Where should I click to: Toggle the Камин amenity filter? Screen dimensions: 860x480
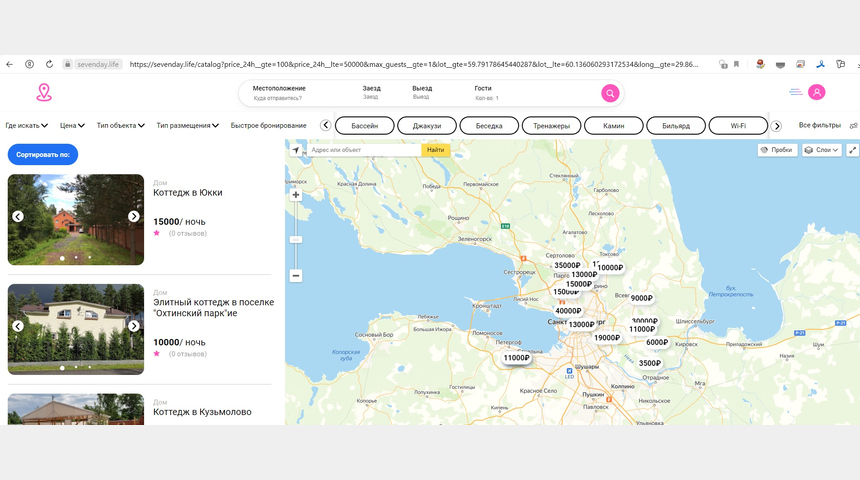pos(614,126)
